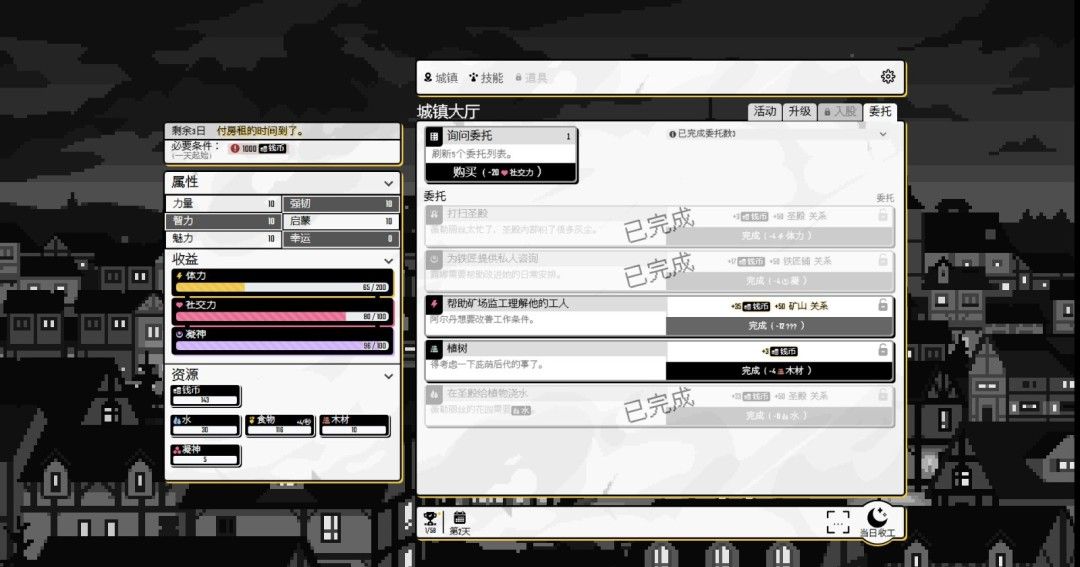Click the 木材 resource box
Screen dimensions: 1080x567
(354, 425)
